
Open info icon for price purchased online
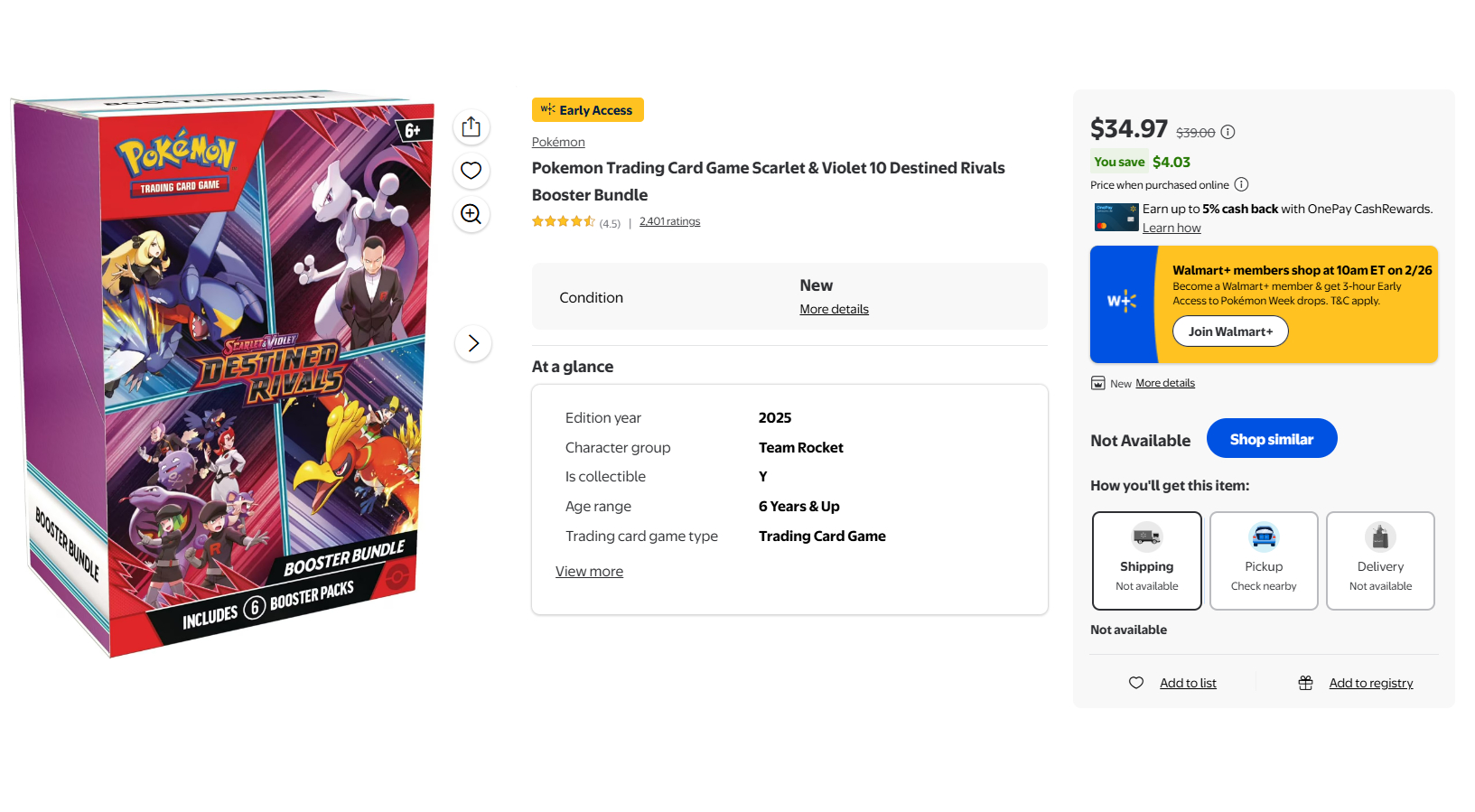point(1241,184)
